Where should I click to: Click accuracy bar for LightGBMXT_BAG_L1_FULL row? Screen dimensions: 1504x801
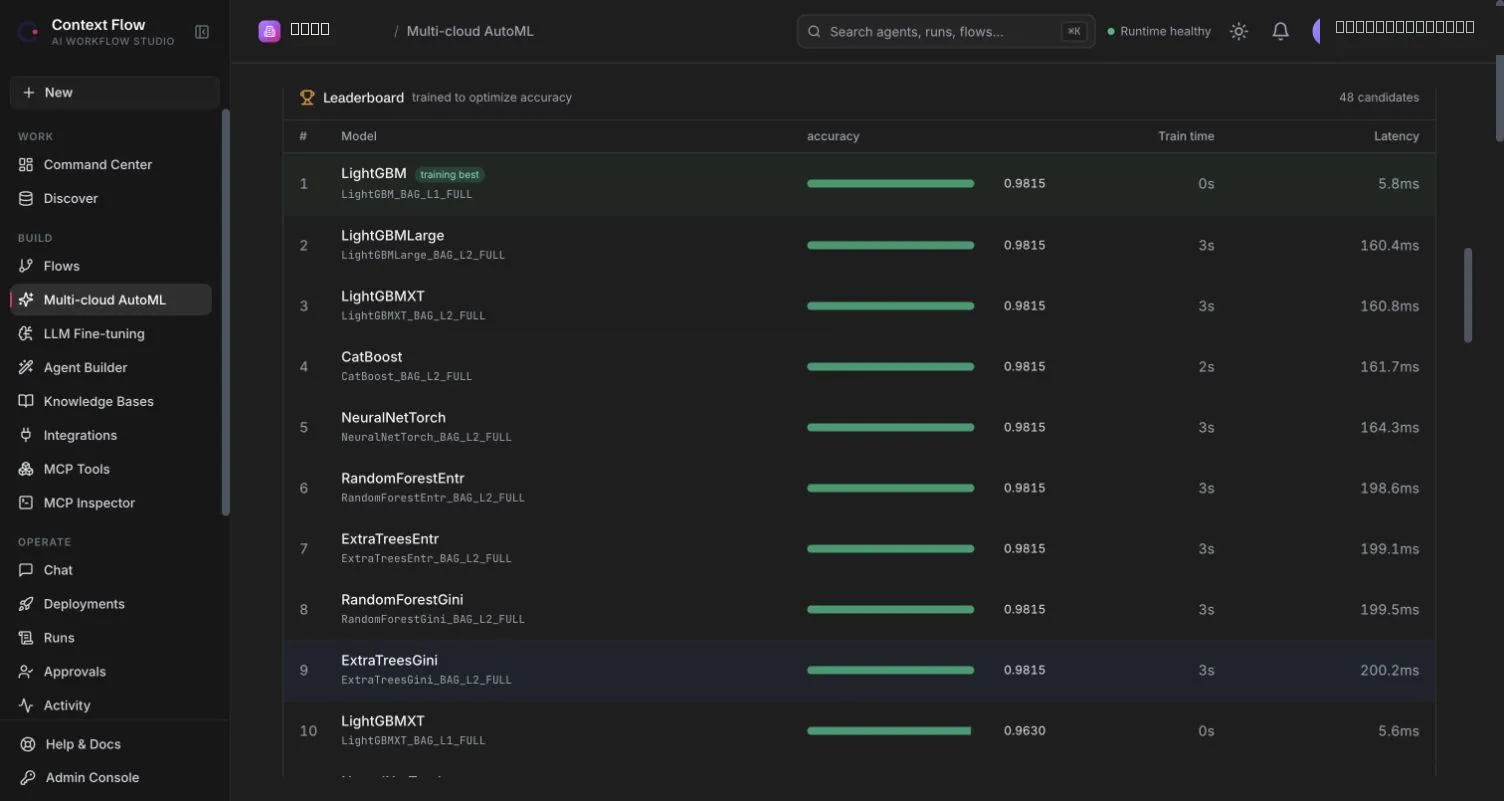tap(889, 731)
